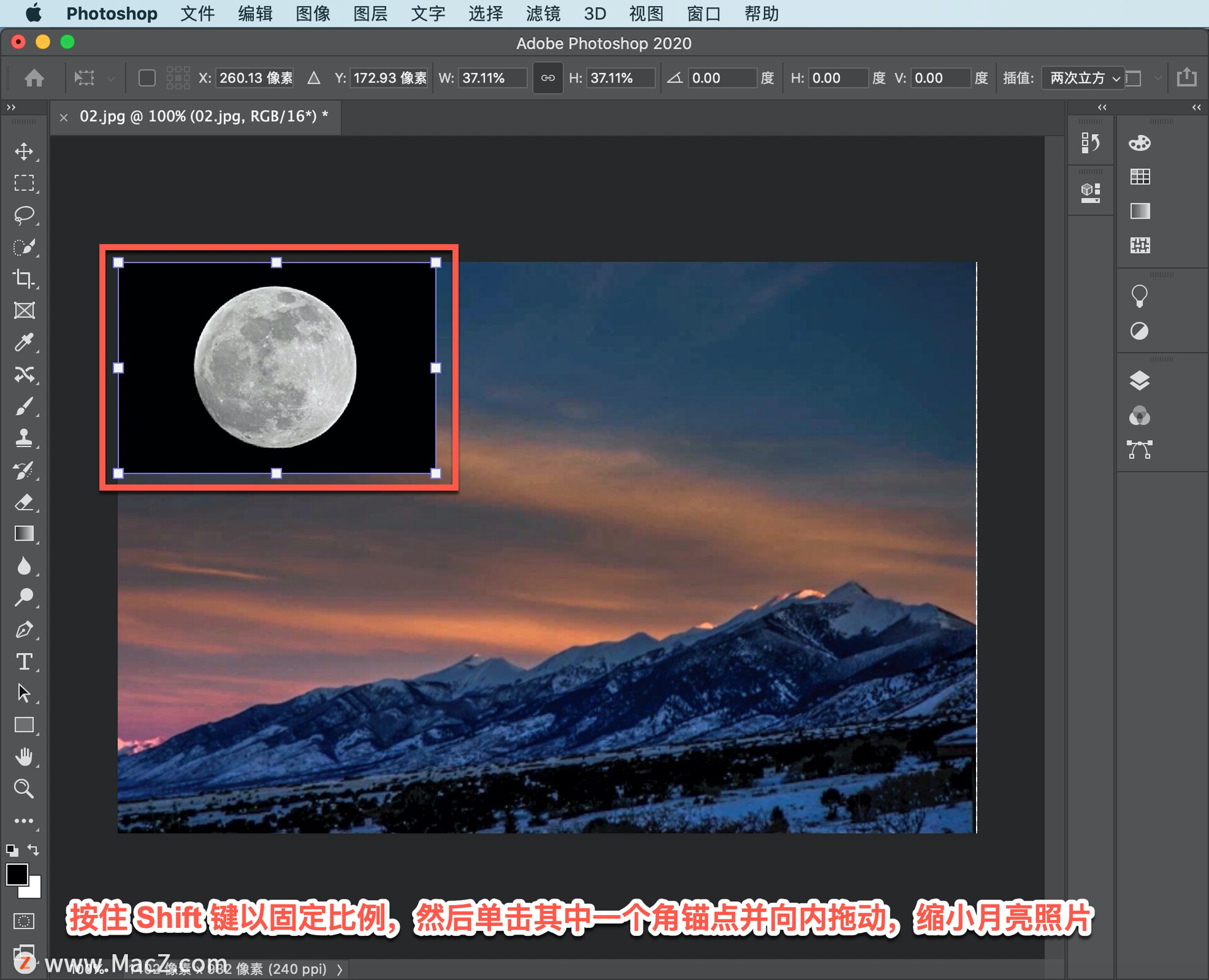Select the Lasso tool

[24, 215]
